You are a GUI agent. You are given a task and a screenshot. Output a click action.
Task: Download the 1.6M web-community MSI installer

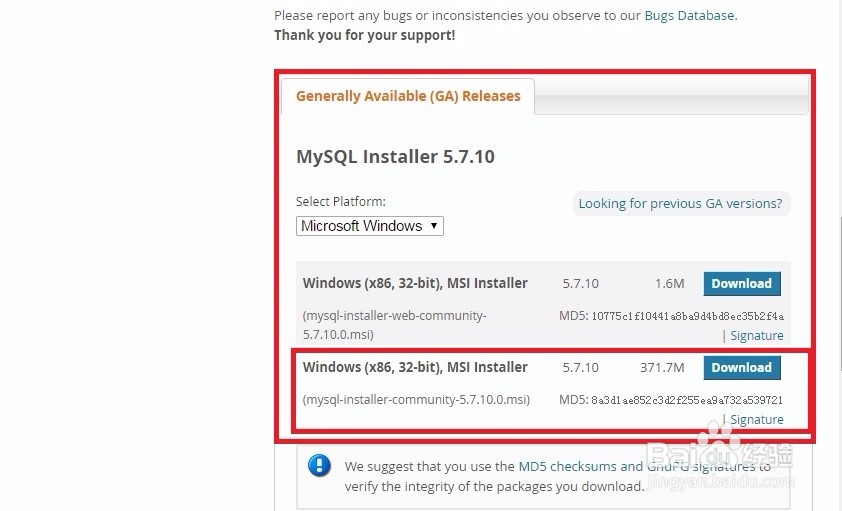(742, 283)
